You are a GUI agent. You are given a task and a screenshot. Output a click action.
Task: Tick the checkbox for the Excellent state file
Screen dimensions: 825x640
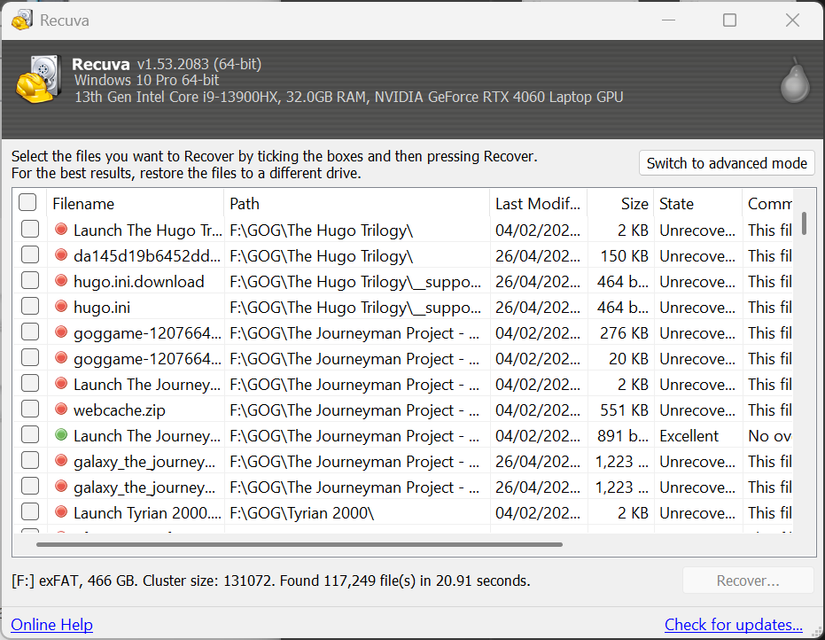[30, 435]
